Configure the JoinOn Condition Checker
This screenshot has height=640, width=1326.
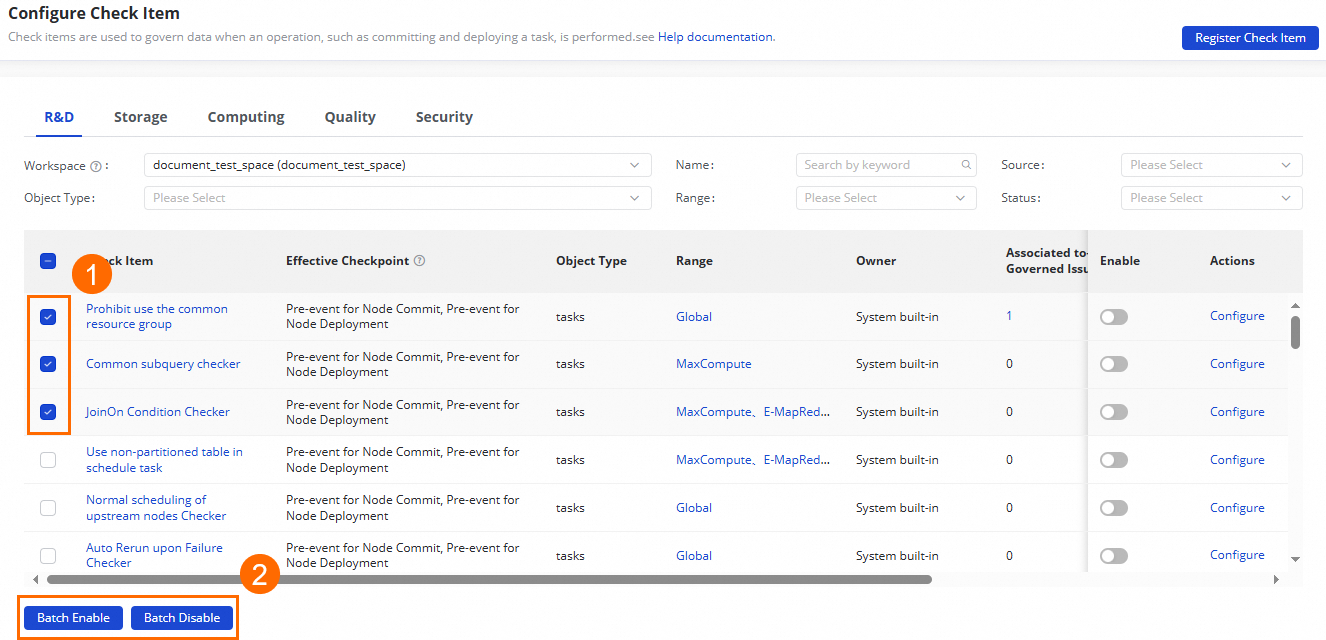pos(1237,412)
